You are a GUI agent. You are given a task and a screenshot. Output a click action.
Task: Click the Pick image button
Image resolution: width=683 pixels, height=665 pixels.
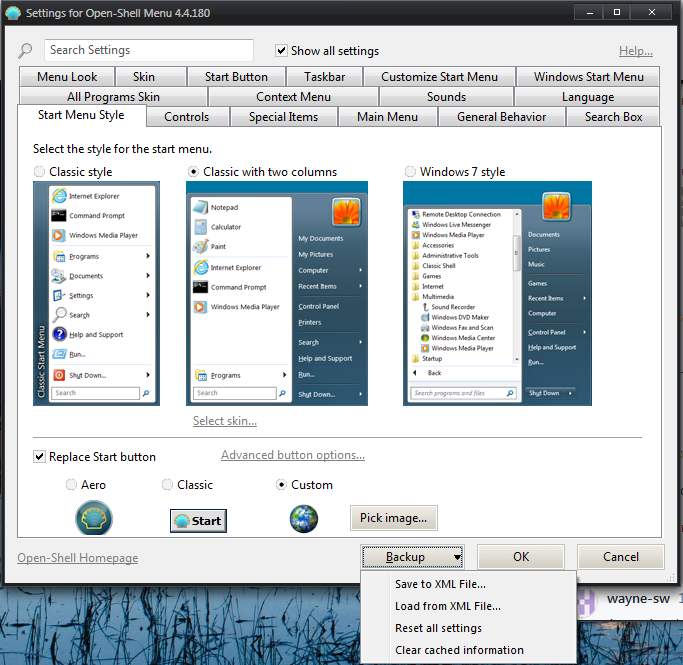click(x=393, y=518)
